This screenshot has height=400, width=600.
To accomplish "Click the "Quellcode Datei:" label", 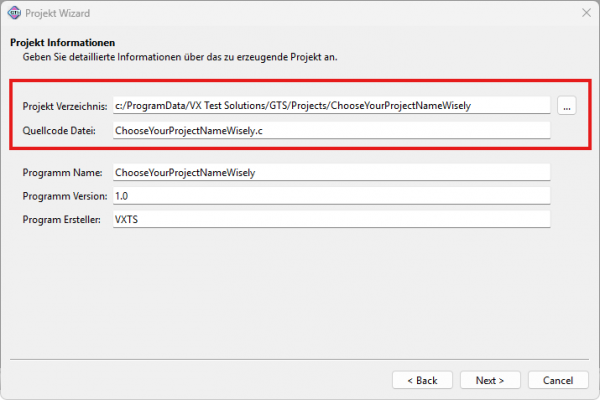I will click(x=59, y=130).
